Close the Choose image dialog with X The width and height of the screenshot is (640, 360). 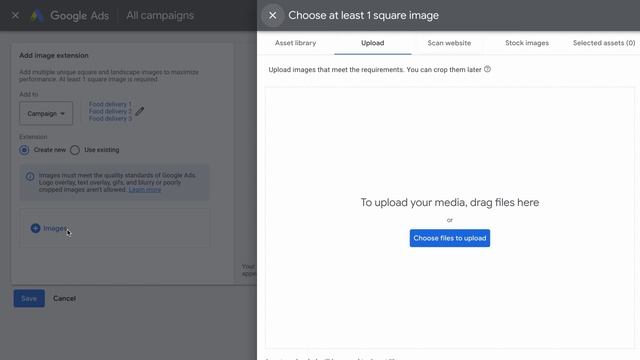pyautogui.click(x=273, y=16)
